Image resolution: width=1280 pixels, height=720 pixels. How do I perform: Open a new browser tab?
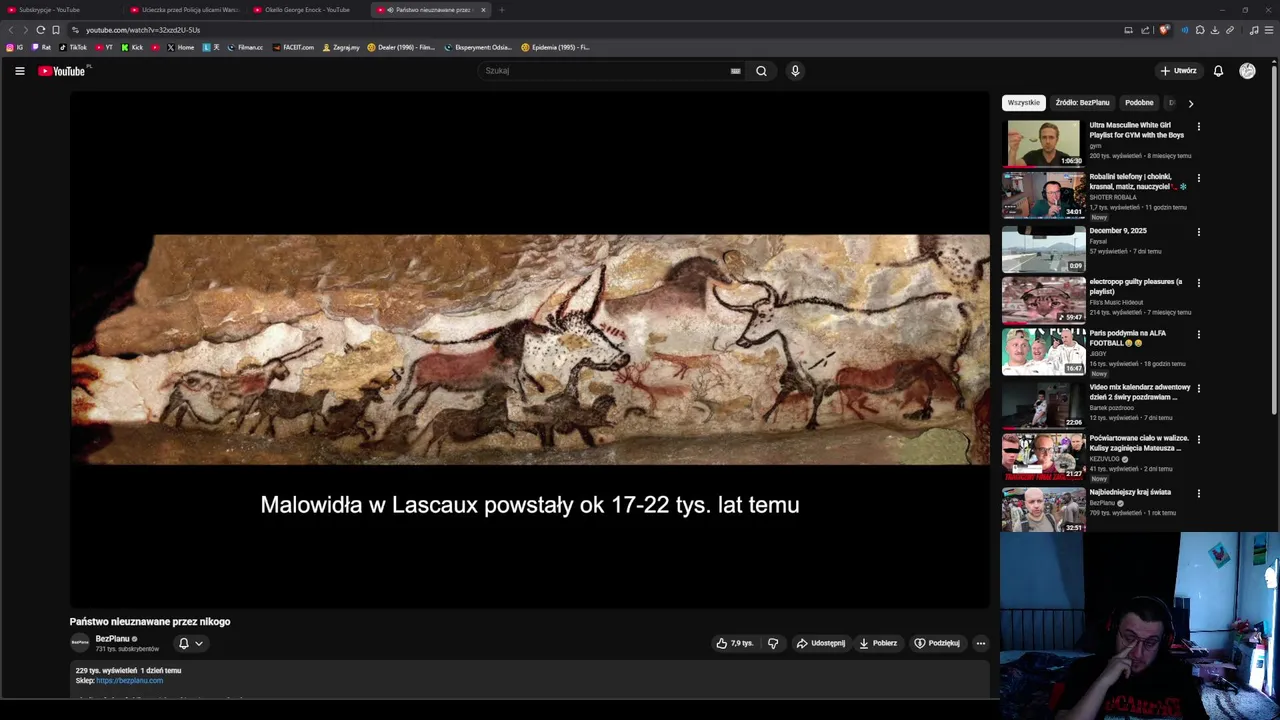coord(502,10)
